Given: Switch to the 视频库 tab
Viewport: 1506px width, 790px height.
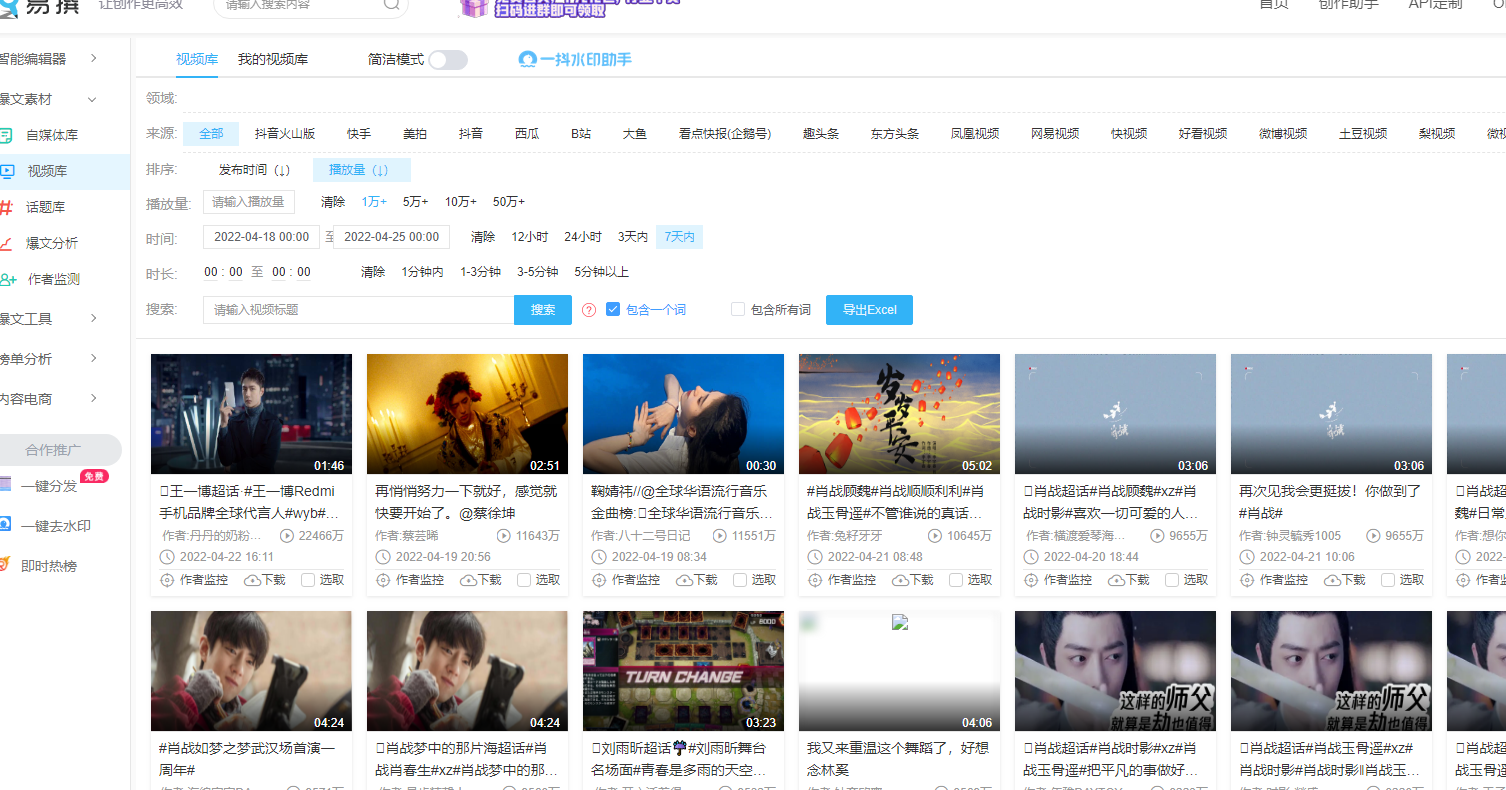Looking at the screenshot, I should [x=197, y=59].
